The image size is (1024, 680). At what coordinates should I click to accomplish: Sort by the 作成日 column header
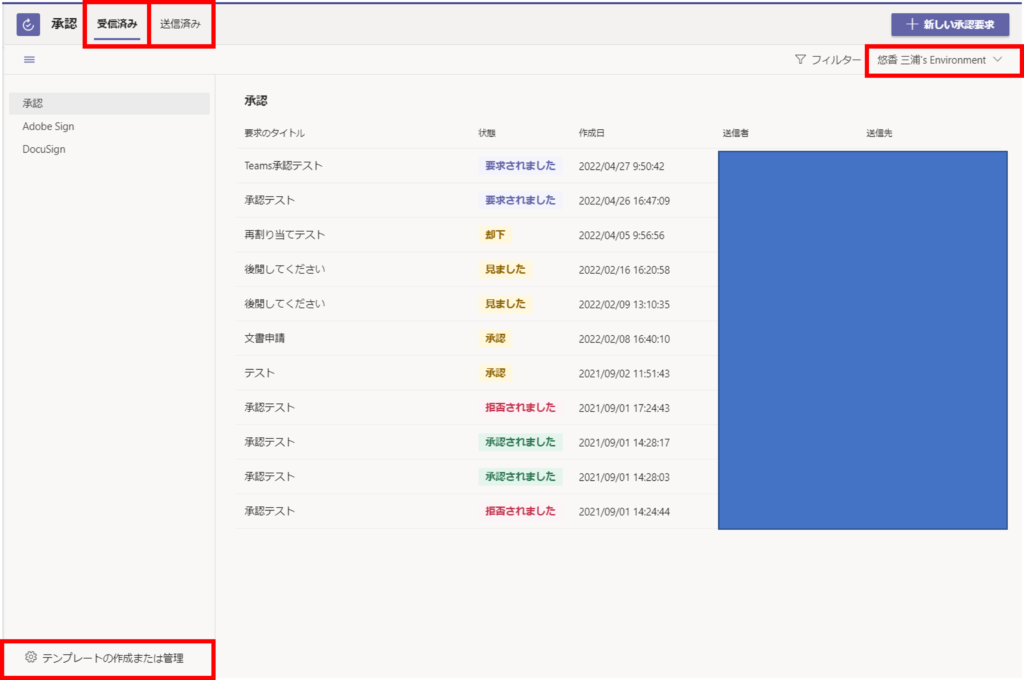click(591, 133)
